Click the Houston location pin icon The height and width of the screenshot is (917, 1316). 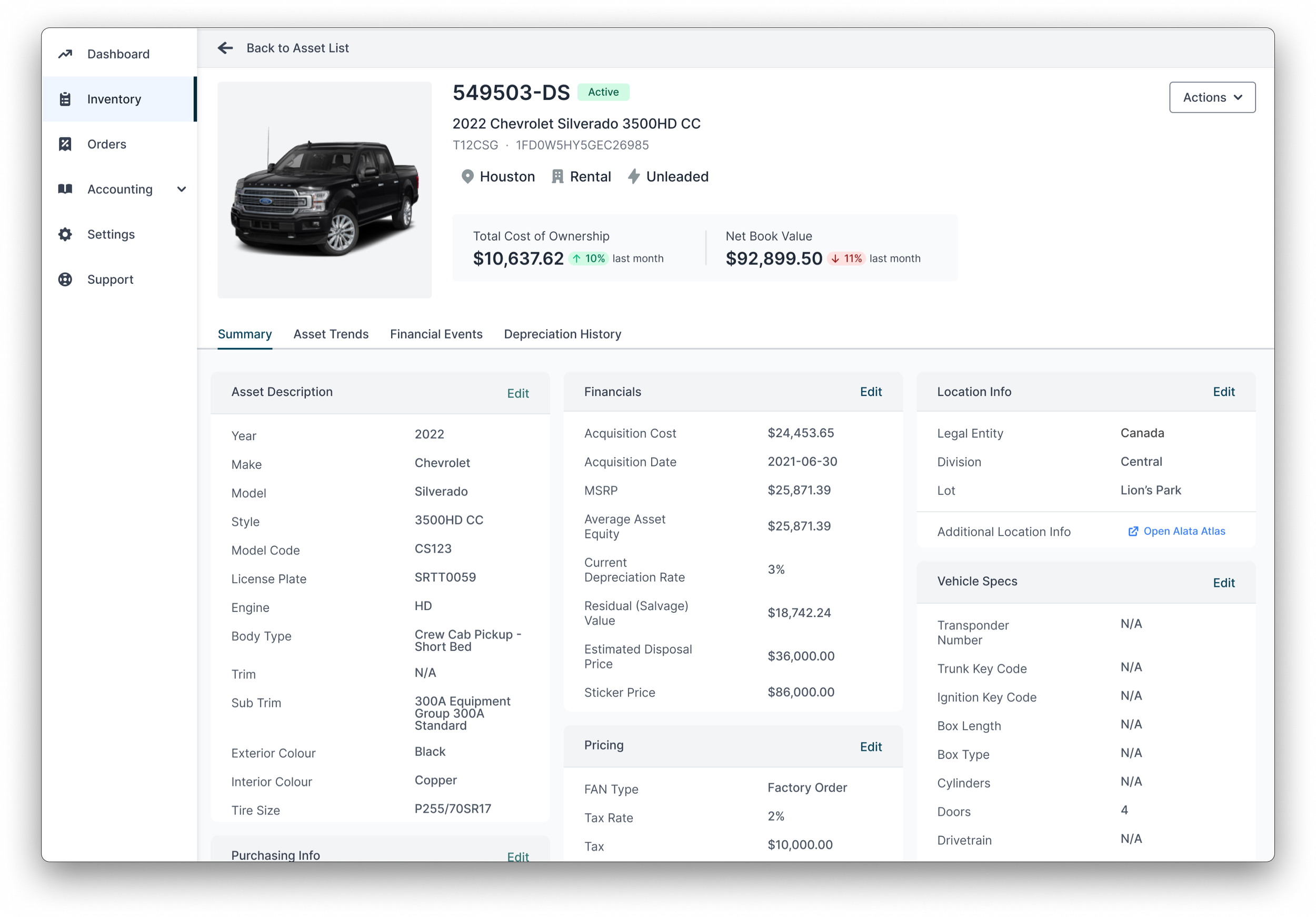(x=467, y=176)
